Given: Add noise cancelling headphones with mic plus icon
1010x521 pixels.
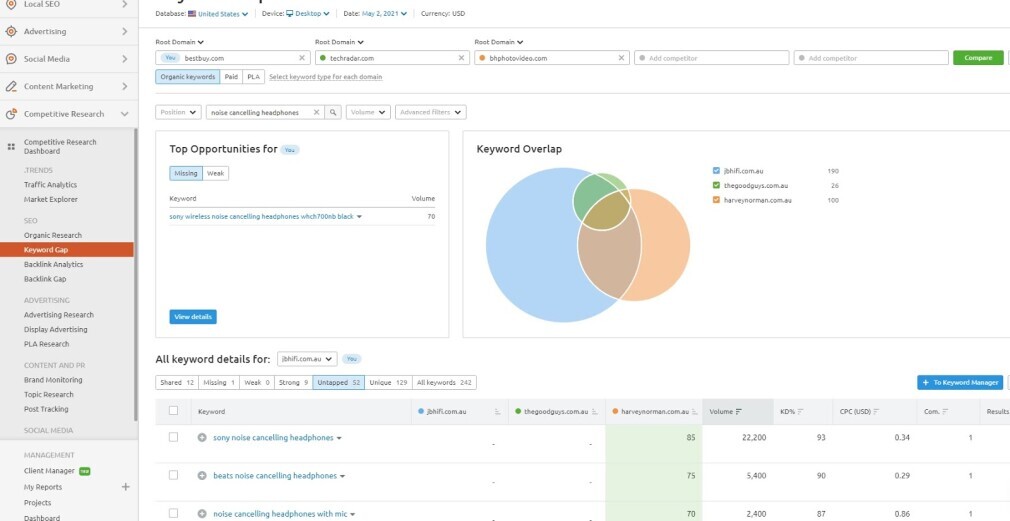Looking at the screenshot, I should pyautogui.click(x=202, y=514).
